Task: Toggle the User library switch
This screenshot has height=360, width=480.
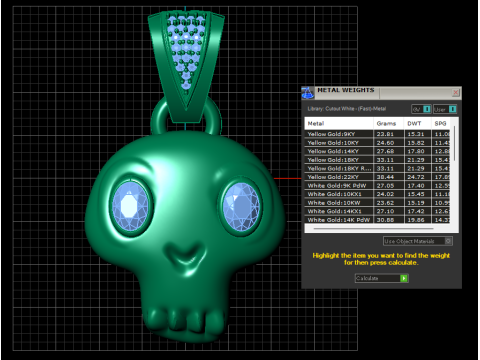Action: pyautogui.click(x=445, y=109)
